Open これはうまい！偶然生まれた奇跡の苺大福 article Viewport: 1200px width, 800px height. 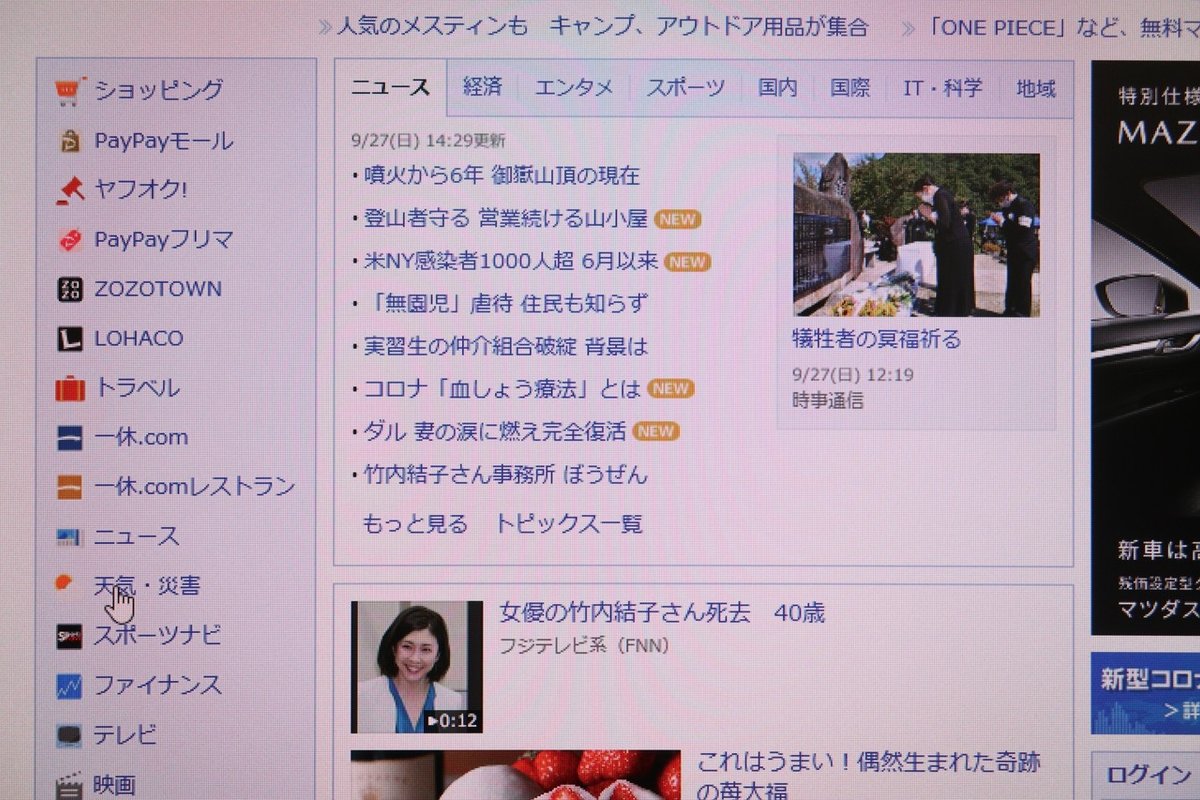coord(868,777)
